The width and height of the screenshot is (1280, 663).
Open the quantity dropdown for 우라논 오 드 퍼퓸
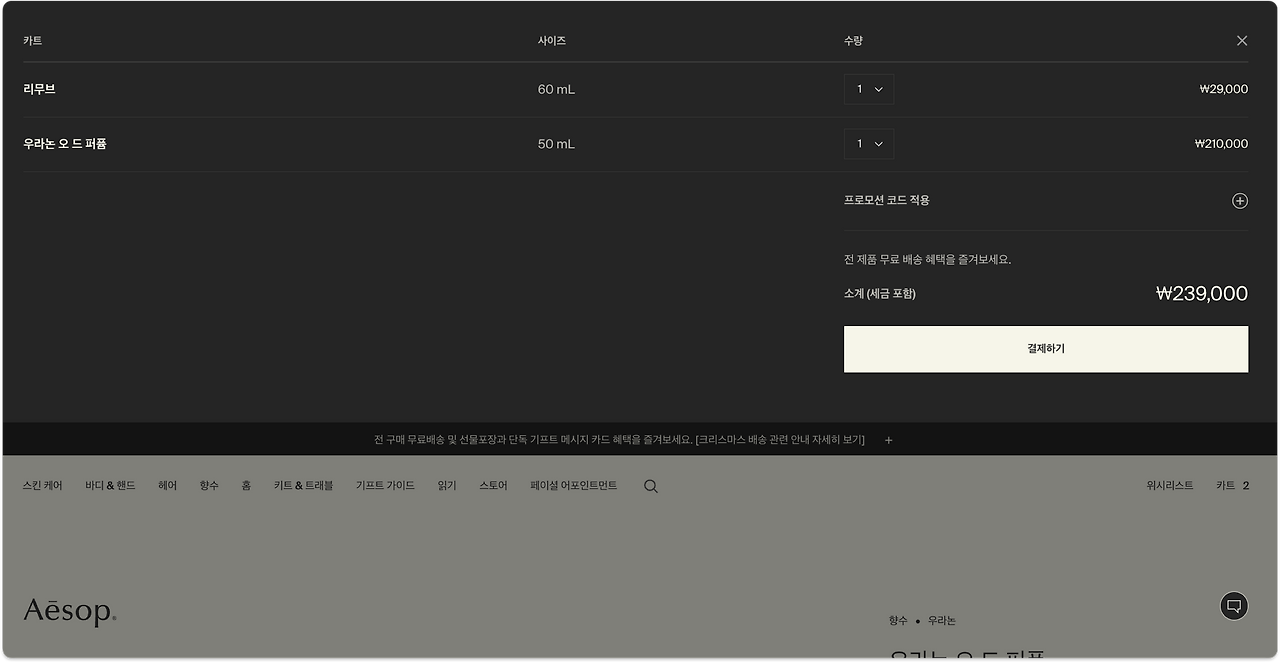pyautogui.click(x=869, y=143)
